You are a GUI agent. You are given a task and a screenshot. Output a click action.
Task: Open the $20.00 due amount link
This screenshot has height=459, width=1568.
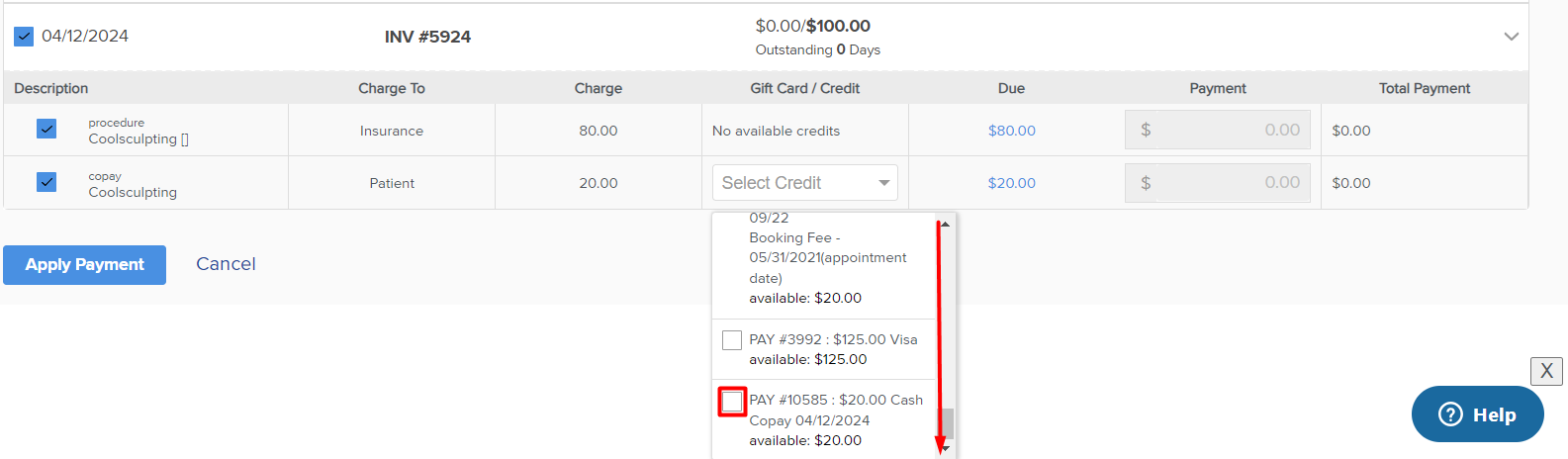pos(1011,183)
